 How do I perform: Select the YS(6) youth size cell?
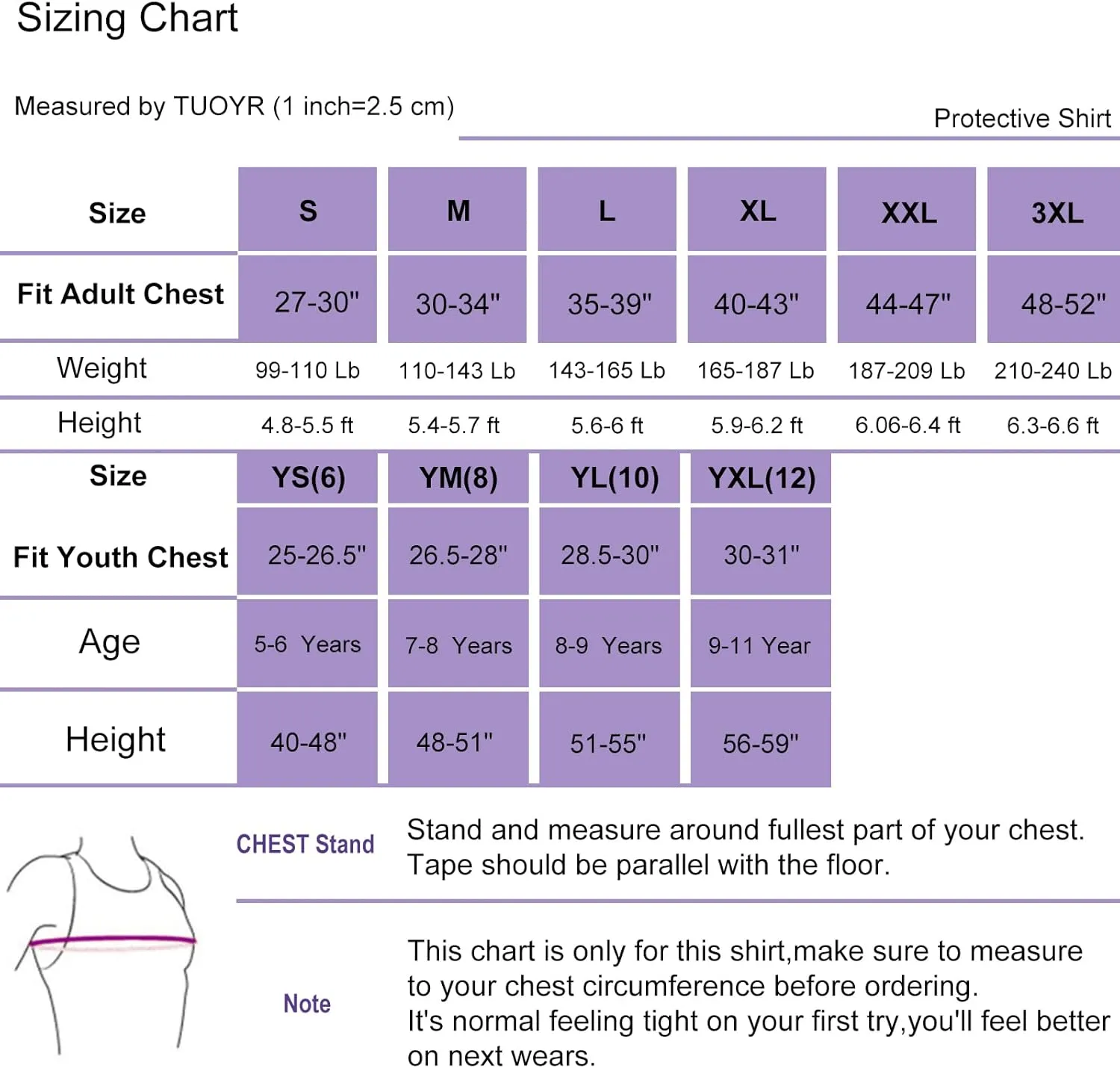coord(308,478)
